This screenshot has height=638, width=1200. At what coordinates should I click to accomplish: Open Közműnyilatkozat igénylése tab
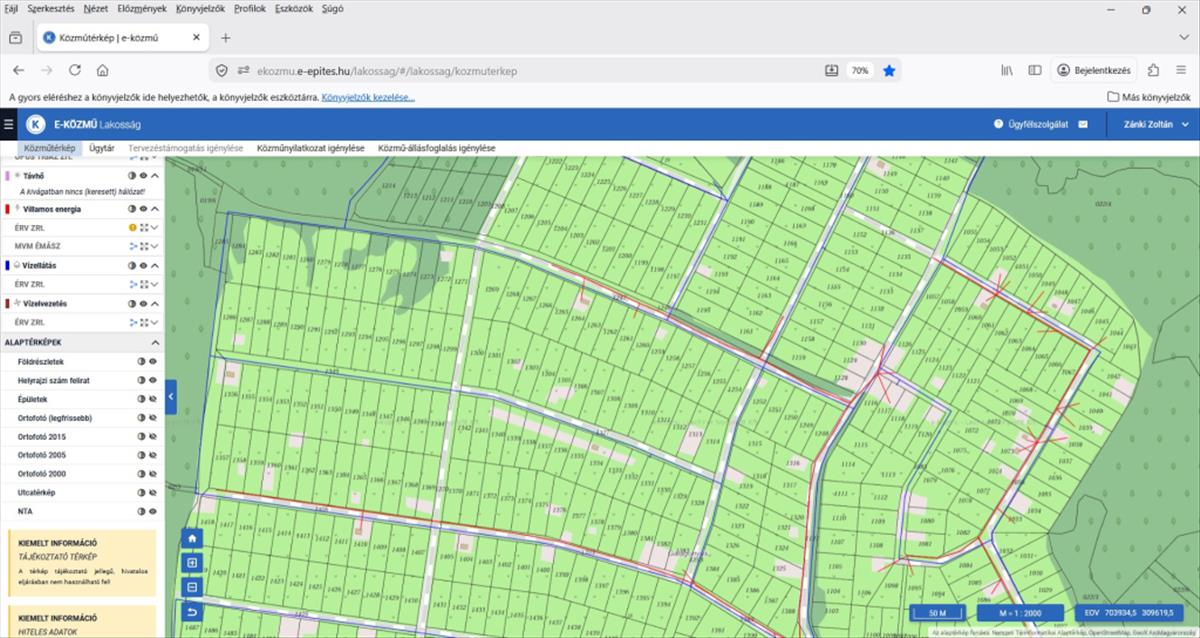[x=310, y=148]
